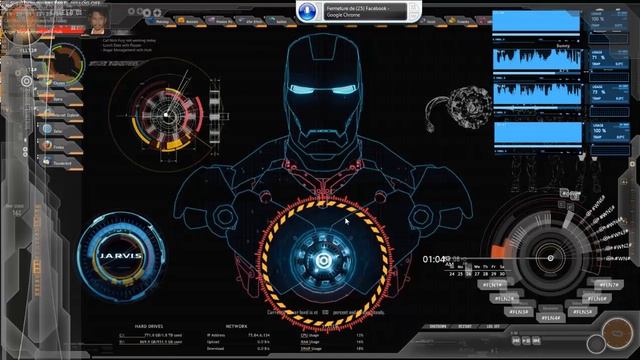This screenshot has height=360, width=640.
Task: Click the glowing arc reactor center
Action: pos(323,260)
